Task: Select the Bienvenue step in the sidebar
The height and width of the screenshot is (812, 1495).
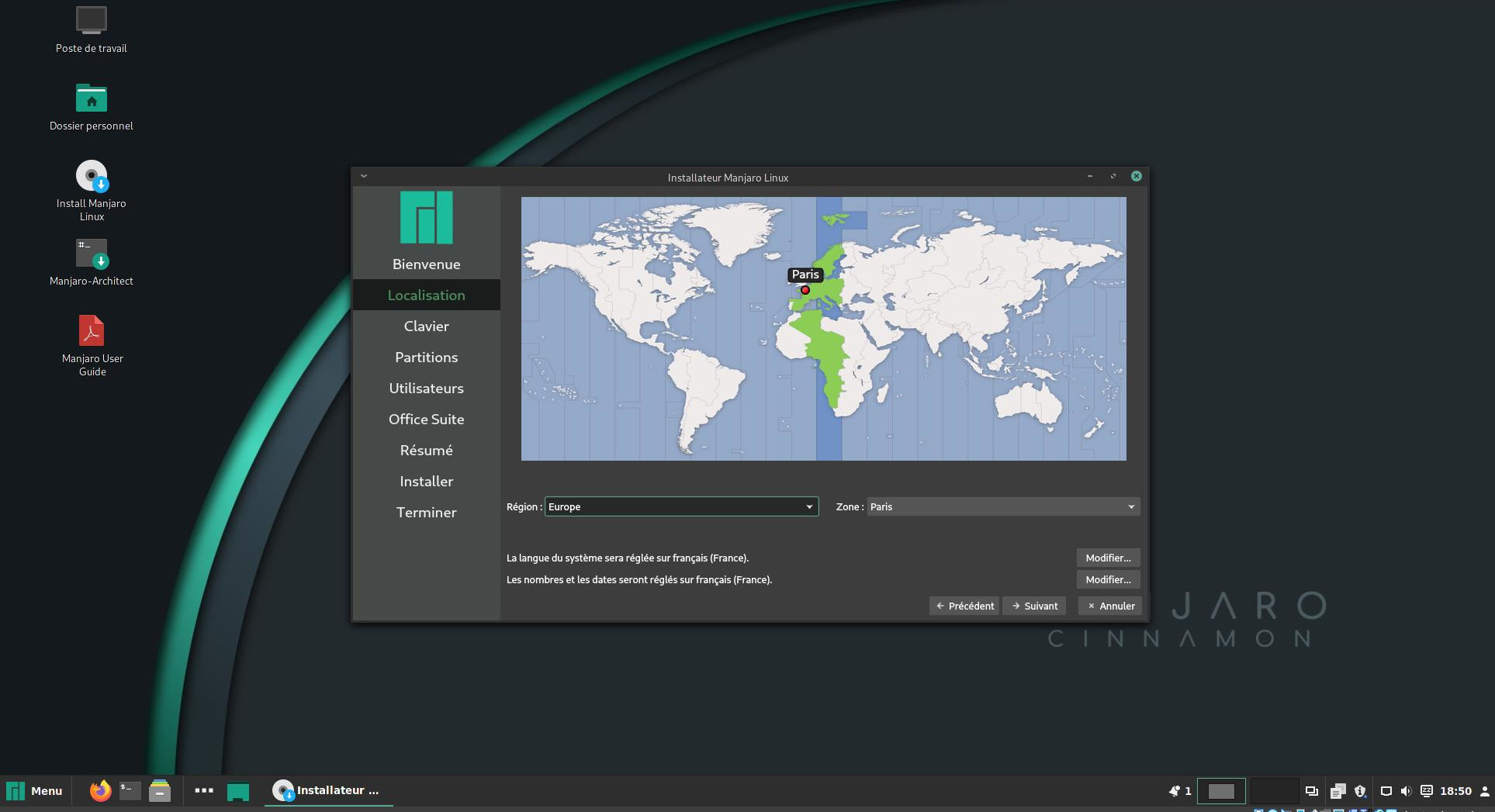Action: click(426, 264)
